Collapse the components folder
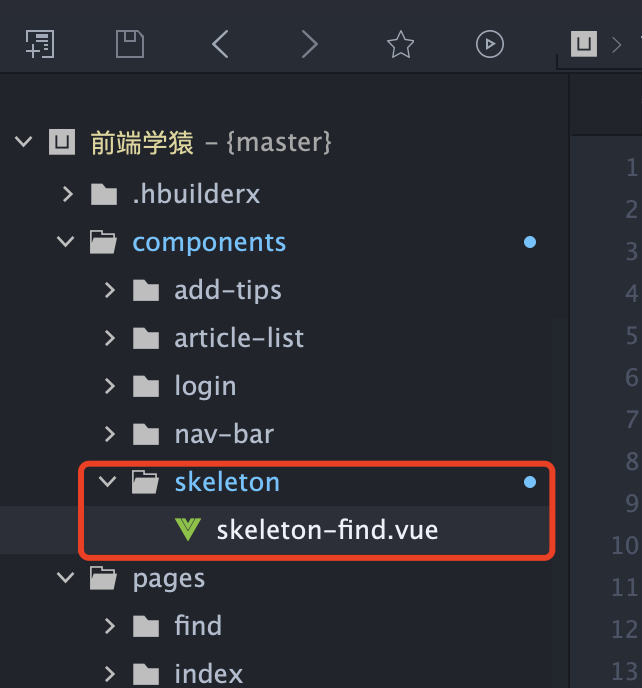642x688 pixels. pyautogui.click(x=67, y=242)
